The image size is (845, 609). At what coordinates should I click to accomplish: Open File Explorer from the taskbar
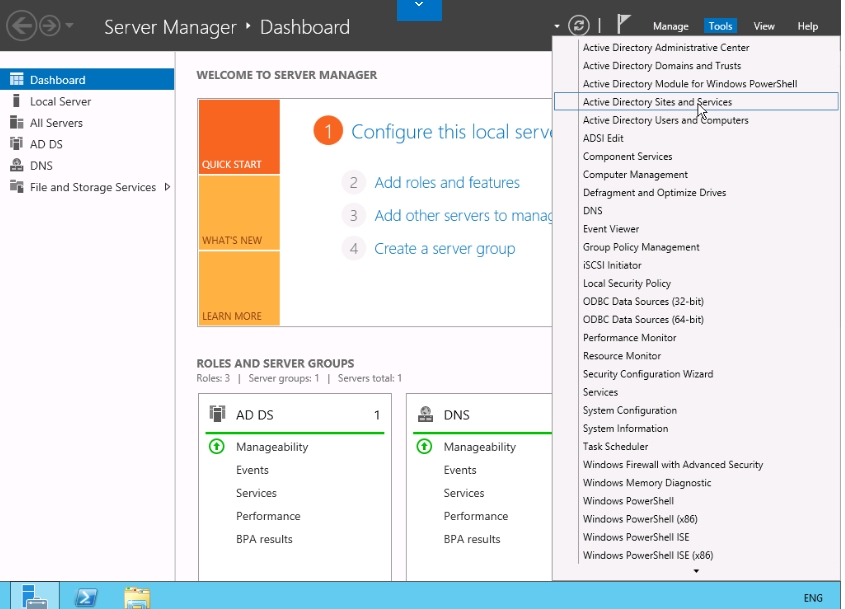pos(138,597)
